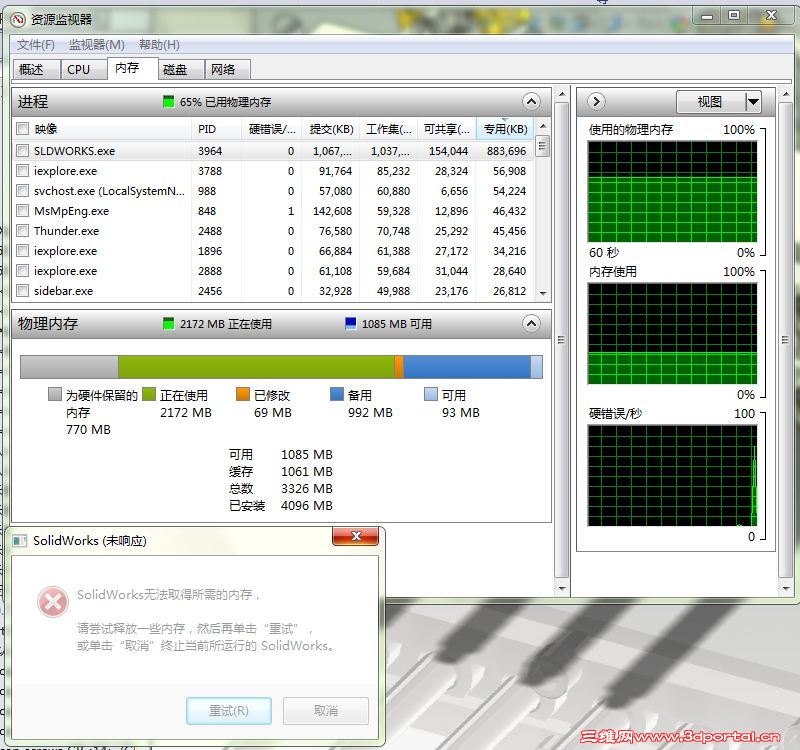Check the svchost.exe process checkbox
Viewport: 800px width, 750px height.
pyautogui.click(x=22, y=191)
